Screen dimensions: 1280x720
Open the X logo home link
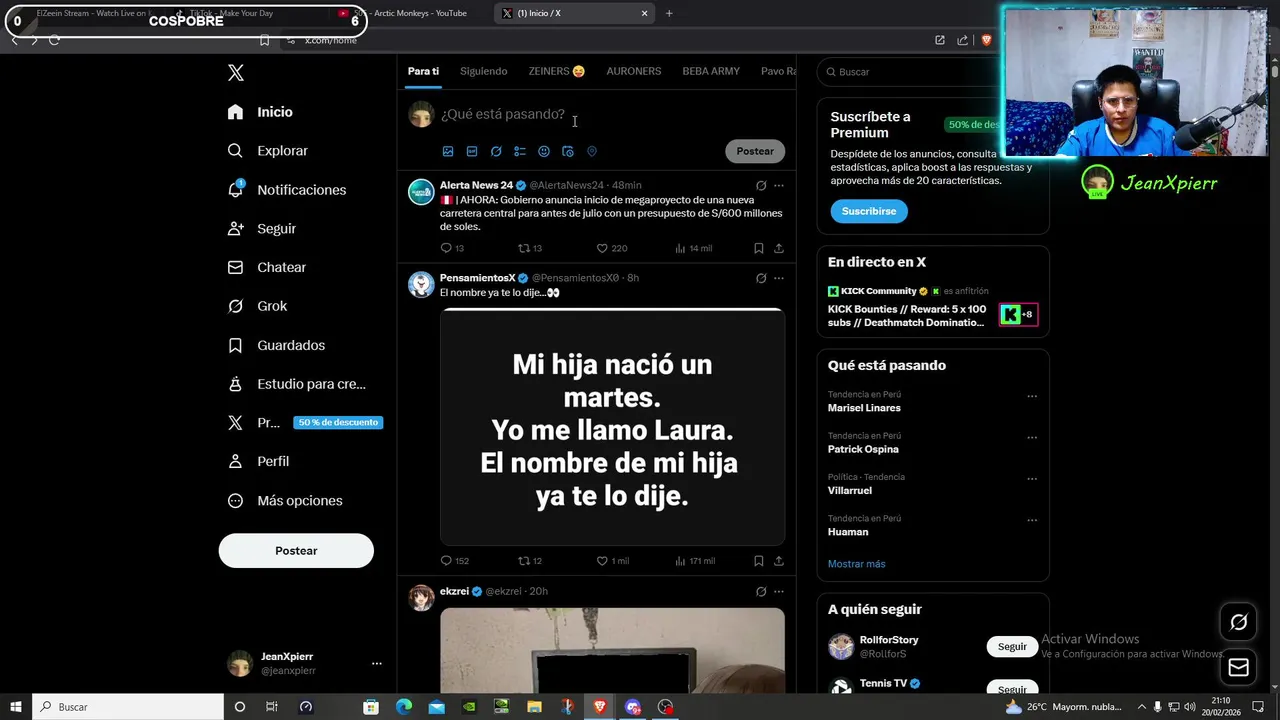point(236,73)
